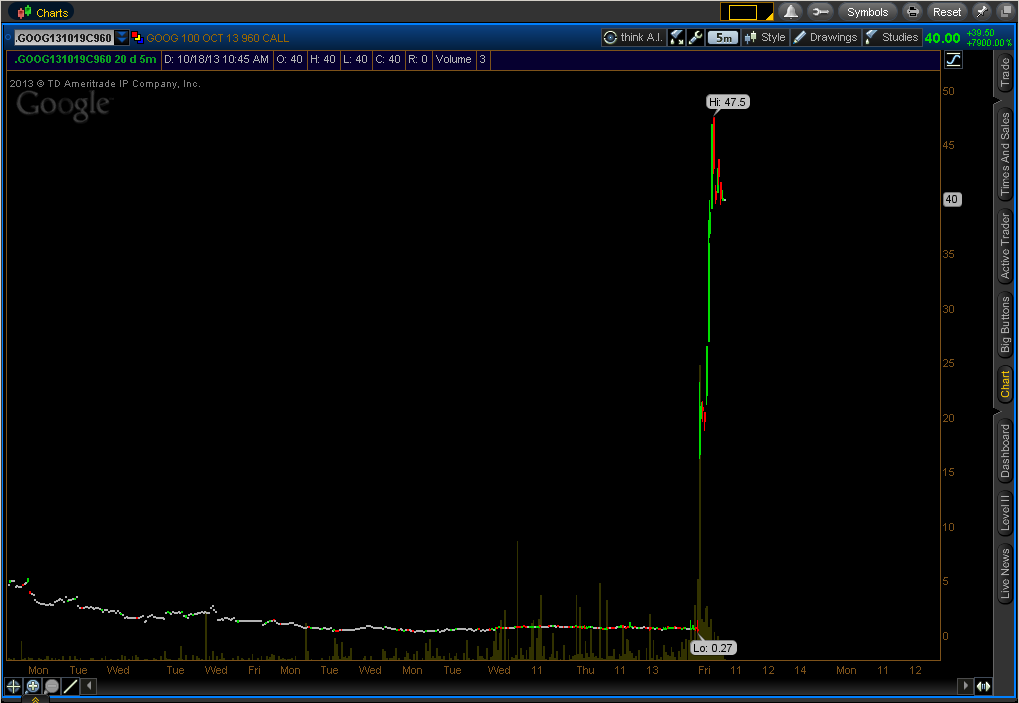Image resolution: width=1019 pixels, height=703 pixels.
Task: Open the Style menu
Action: click(765, 38)
